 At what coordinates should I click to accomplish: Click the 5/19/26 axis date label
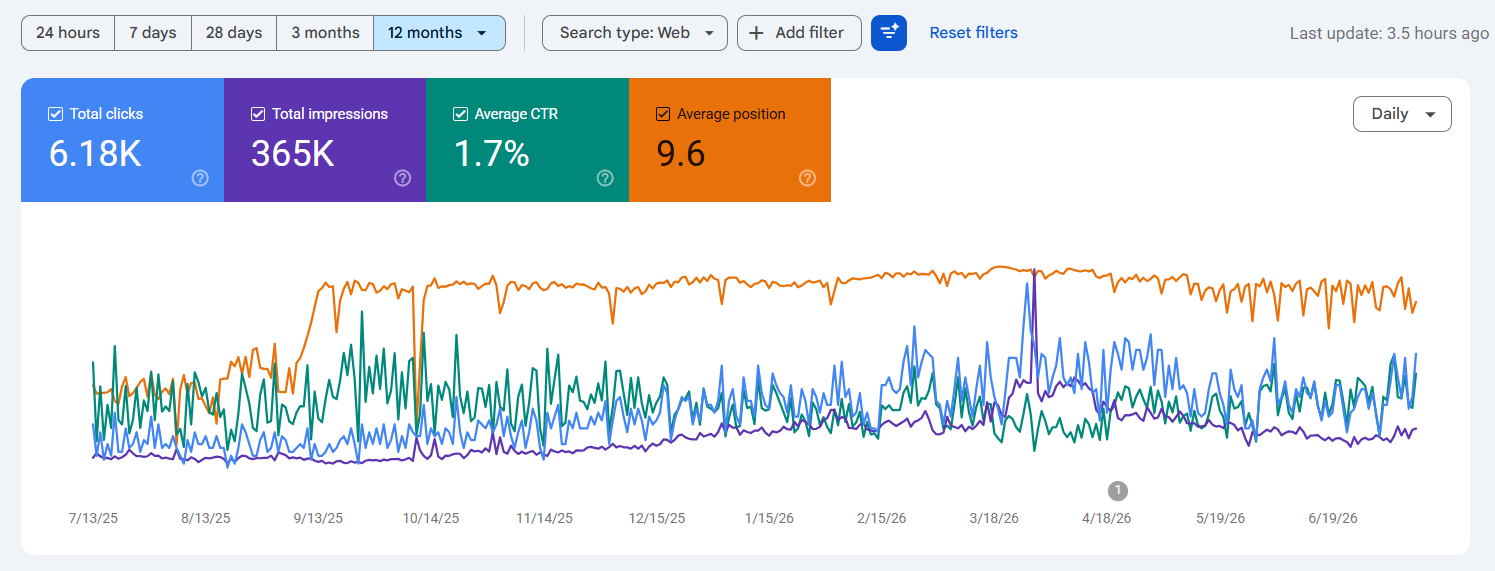click(x=1220, y=518)
